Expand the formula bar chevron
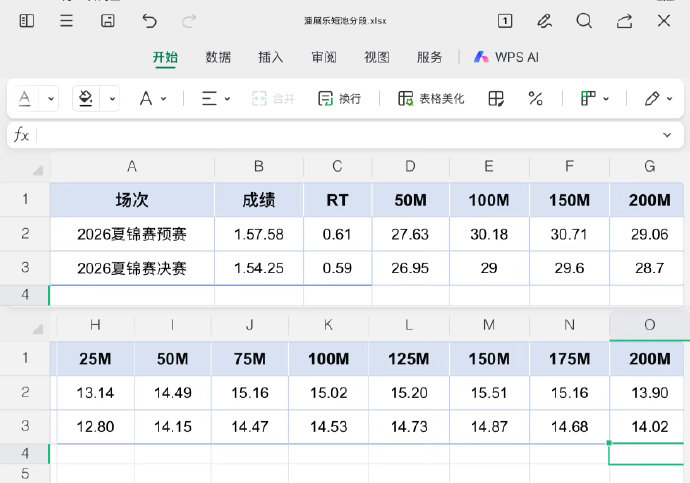Screen dimensions: 690x483 tap(667, 135)
